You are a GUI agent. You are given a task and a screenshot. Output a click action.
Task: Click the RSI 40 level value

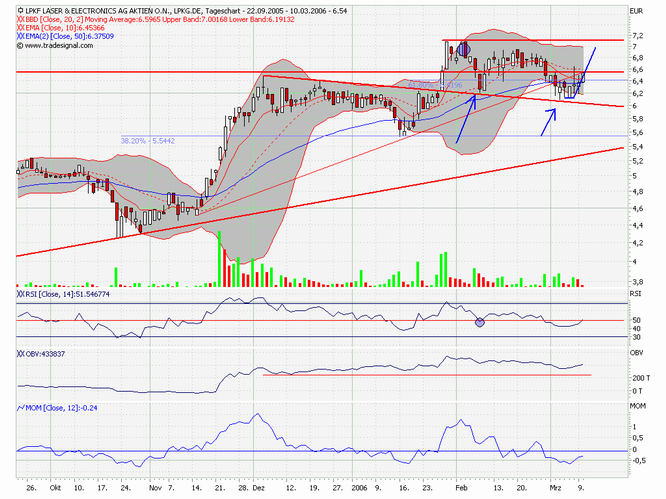(636, 329)
